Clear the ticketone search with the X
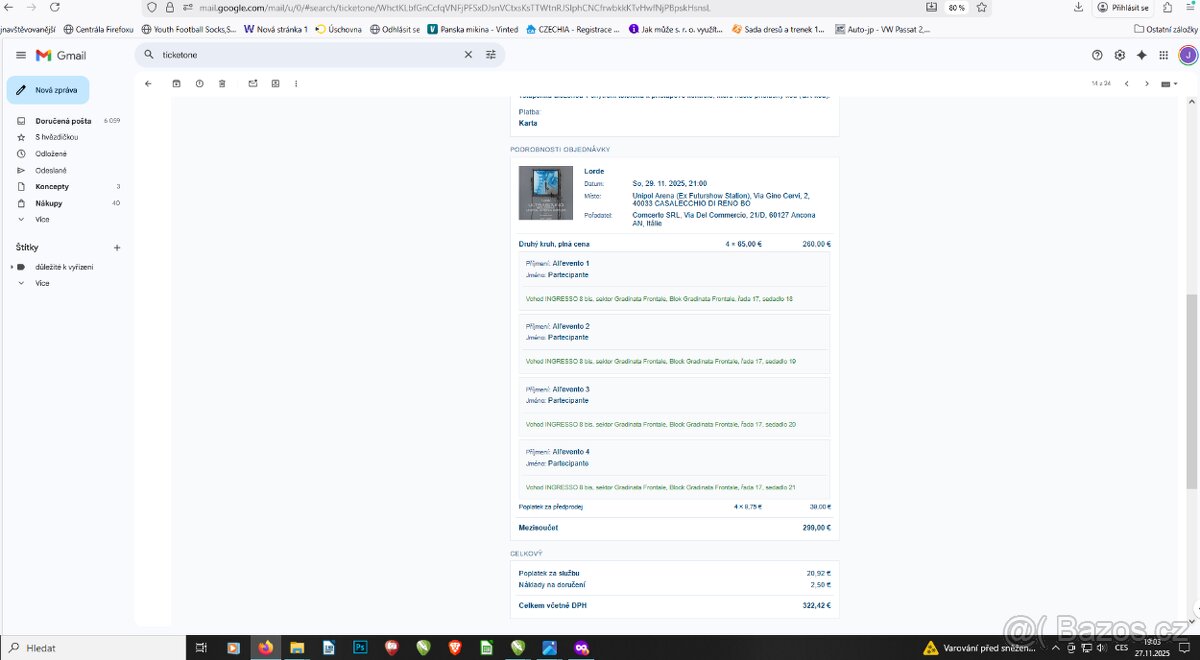 click(468, 55)
